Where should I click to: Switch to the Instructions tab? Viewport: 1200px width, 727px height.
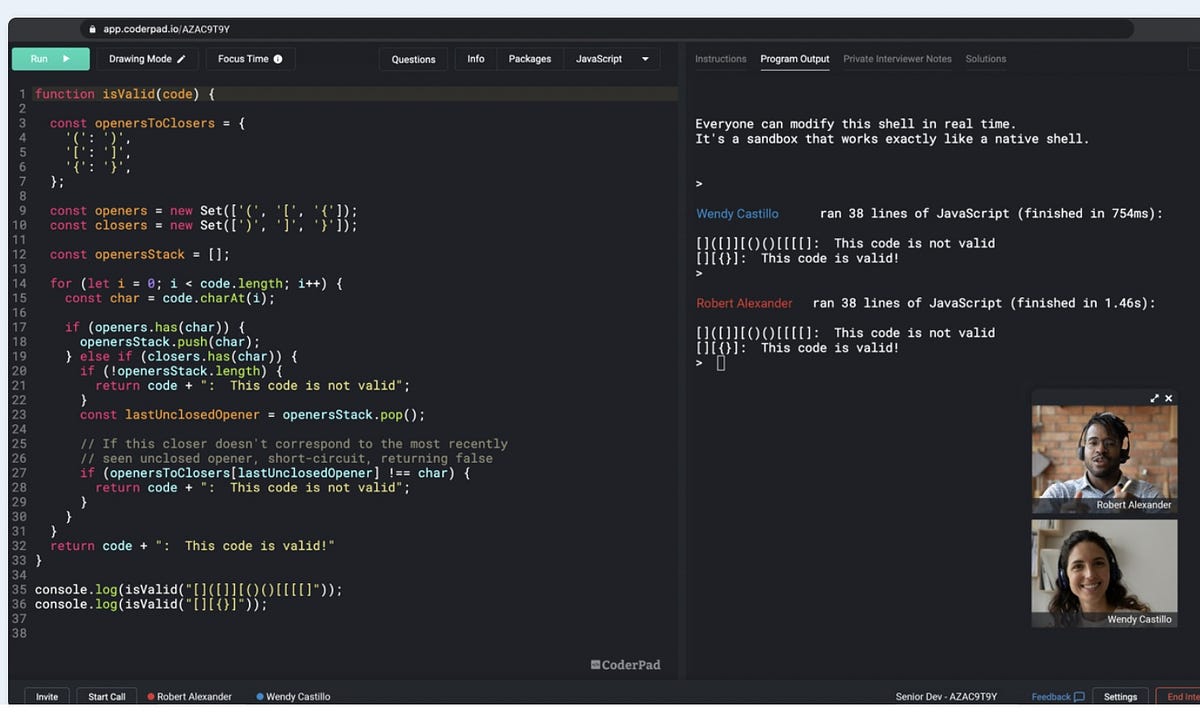pyautogui.click(x=721, y=59)
